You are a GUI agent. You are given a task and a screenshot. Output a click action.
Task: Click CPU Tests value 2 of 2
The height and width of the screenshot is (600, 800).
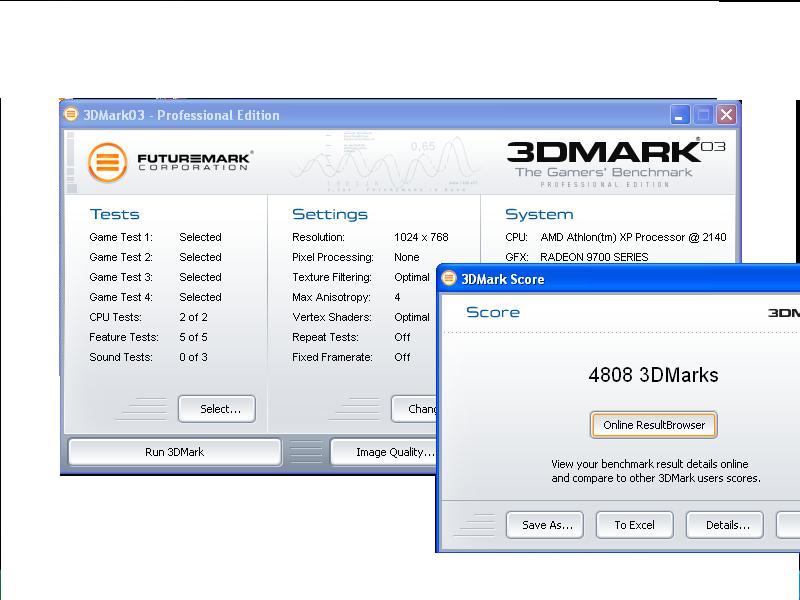click(x=193, y=317)
